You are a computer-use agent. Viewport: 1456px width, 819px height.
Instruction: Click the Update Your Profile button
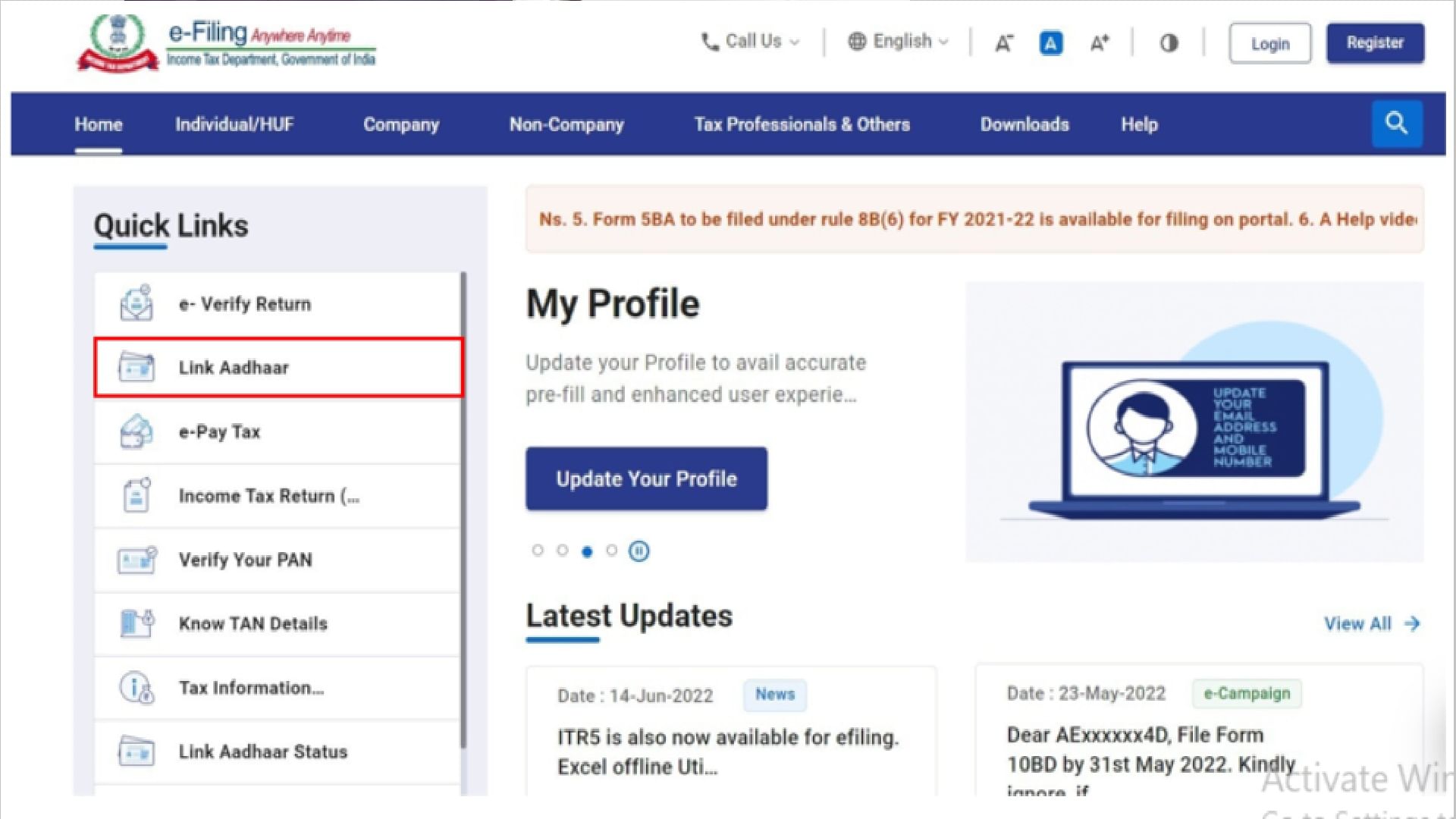[646, 479]
